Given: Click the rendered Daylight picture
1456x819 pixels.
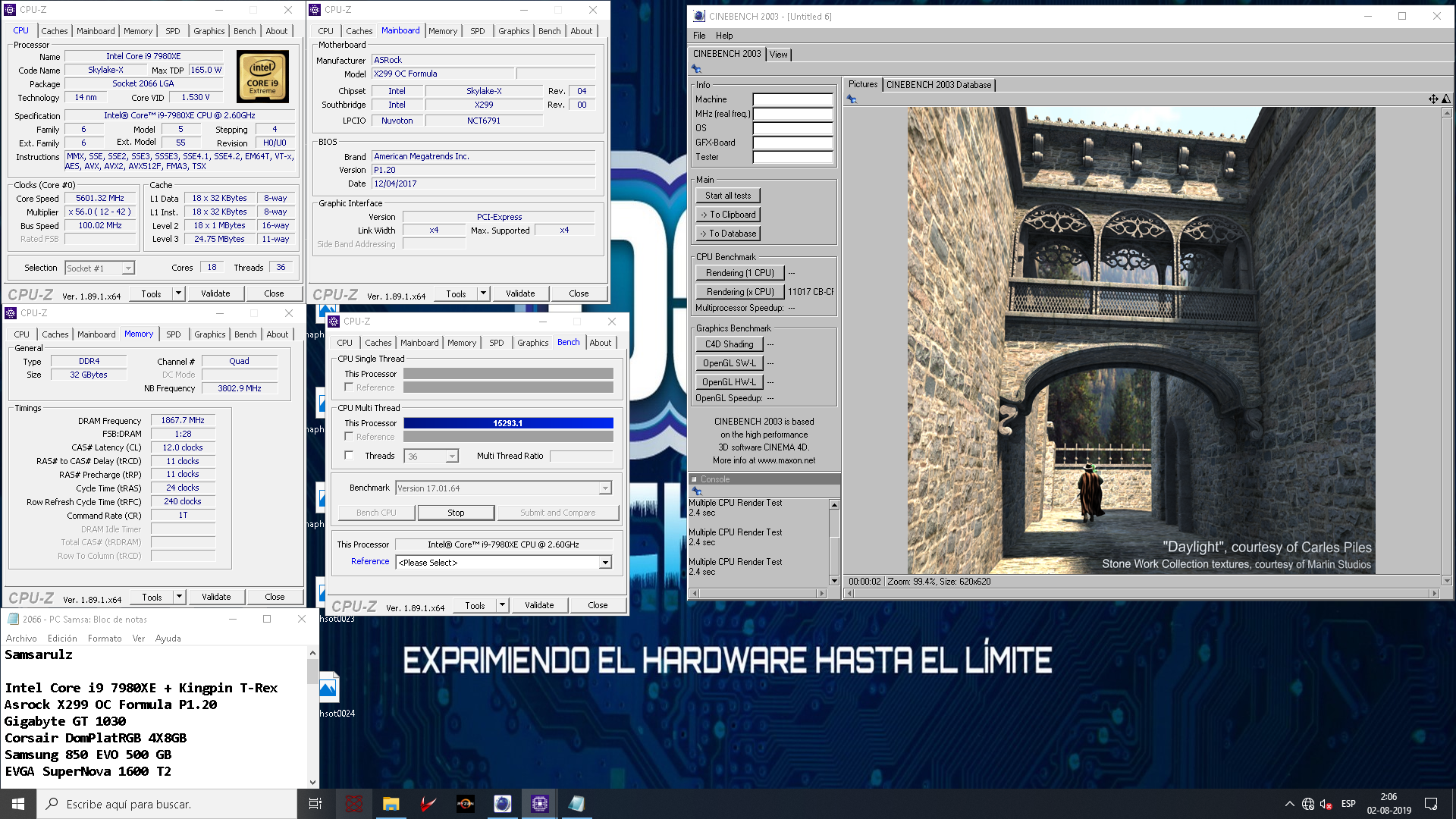Looking at the screenshot, I should tap(1141, 340).
